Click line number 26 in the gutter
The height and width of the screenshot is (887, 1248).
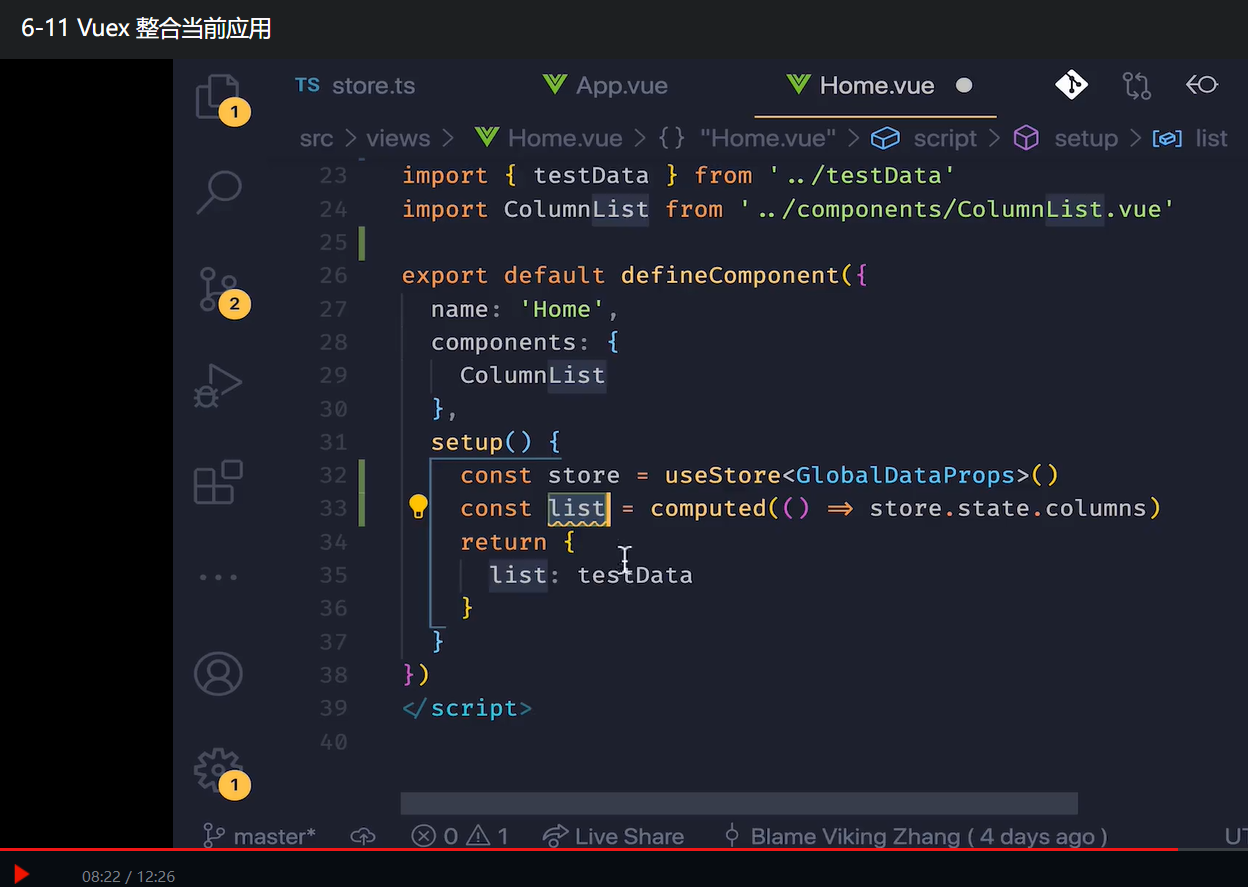tap(333, 275)
